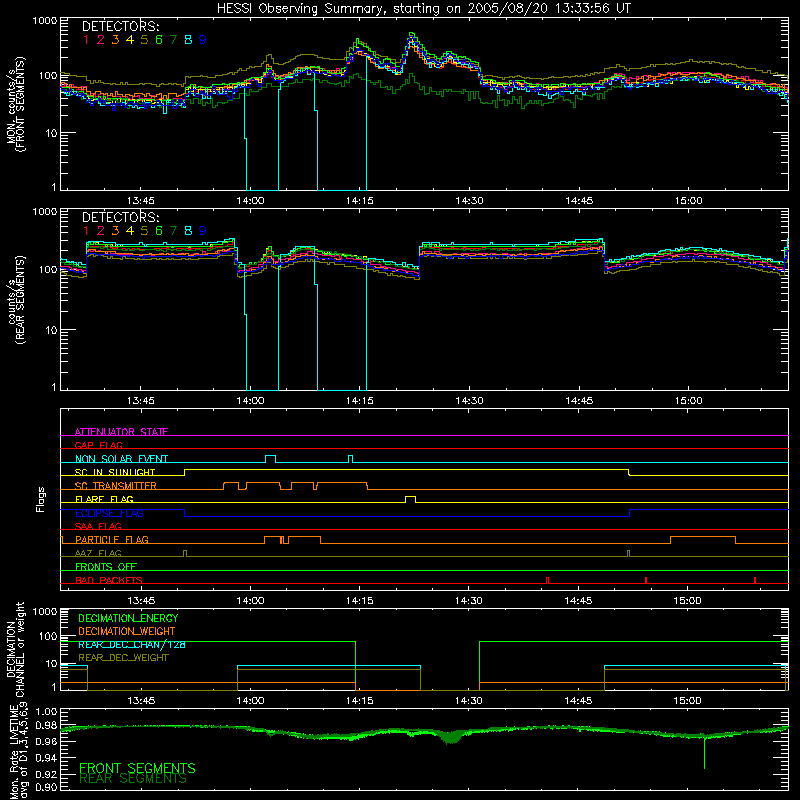Select cyan detector 8 in rear segments legend
The image size is (800, 800).
click(188, 231)
